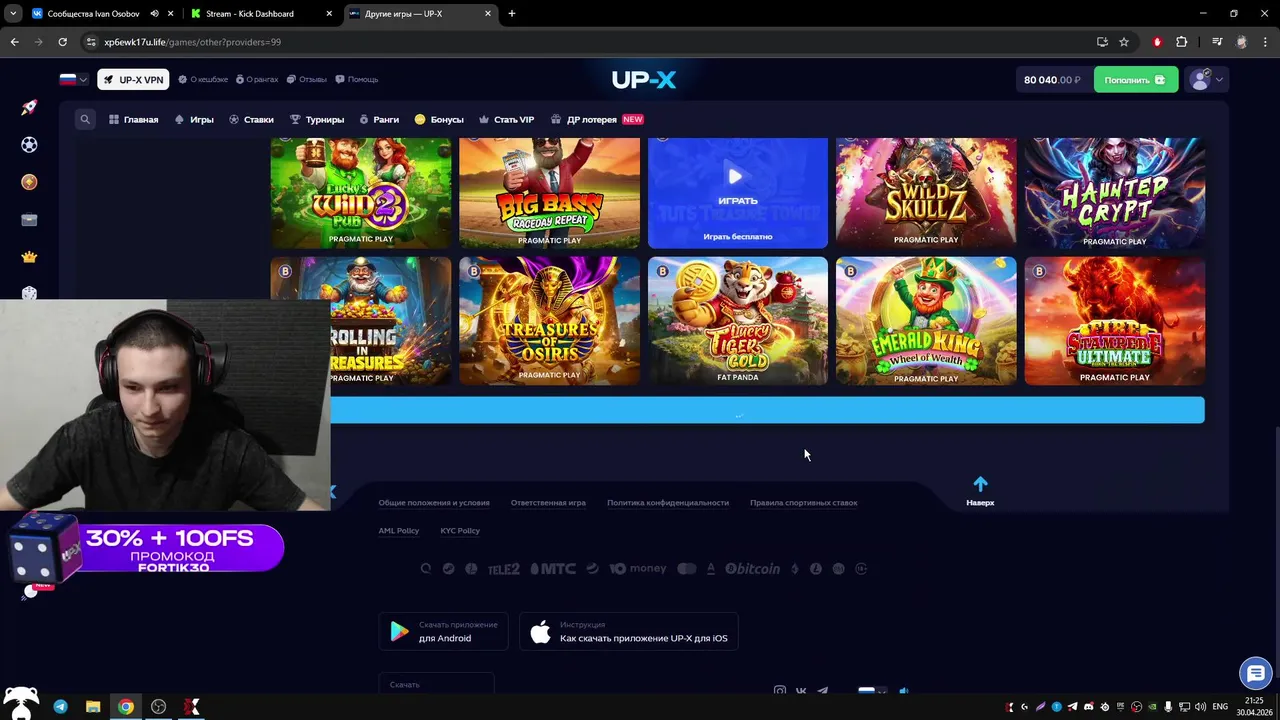Open the search icon in site navigation
1280x720 pixels.
85,119
